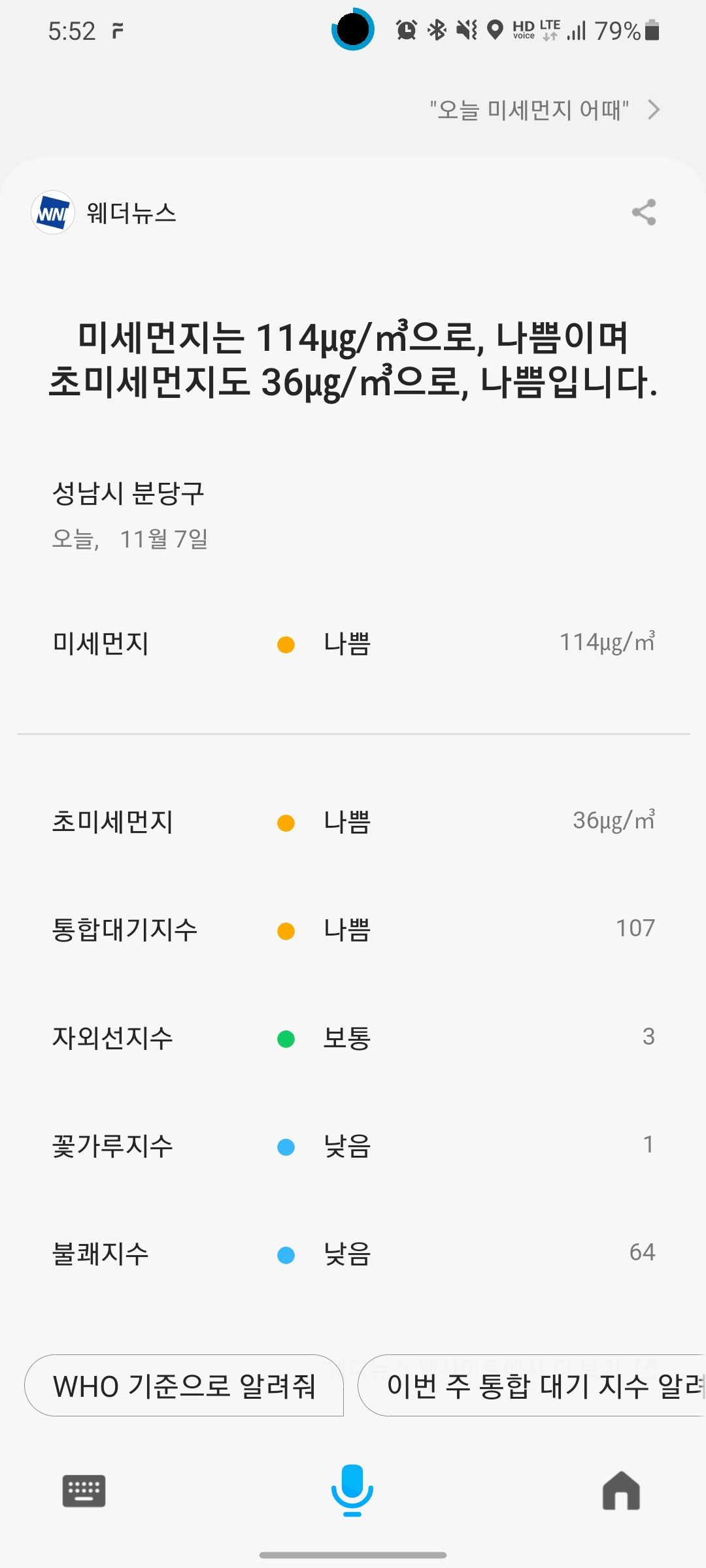Tap the 통합대기지수 orange status dot
This screenshot has height=1568, width=706.
(x=286, y=930)
